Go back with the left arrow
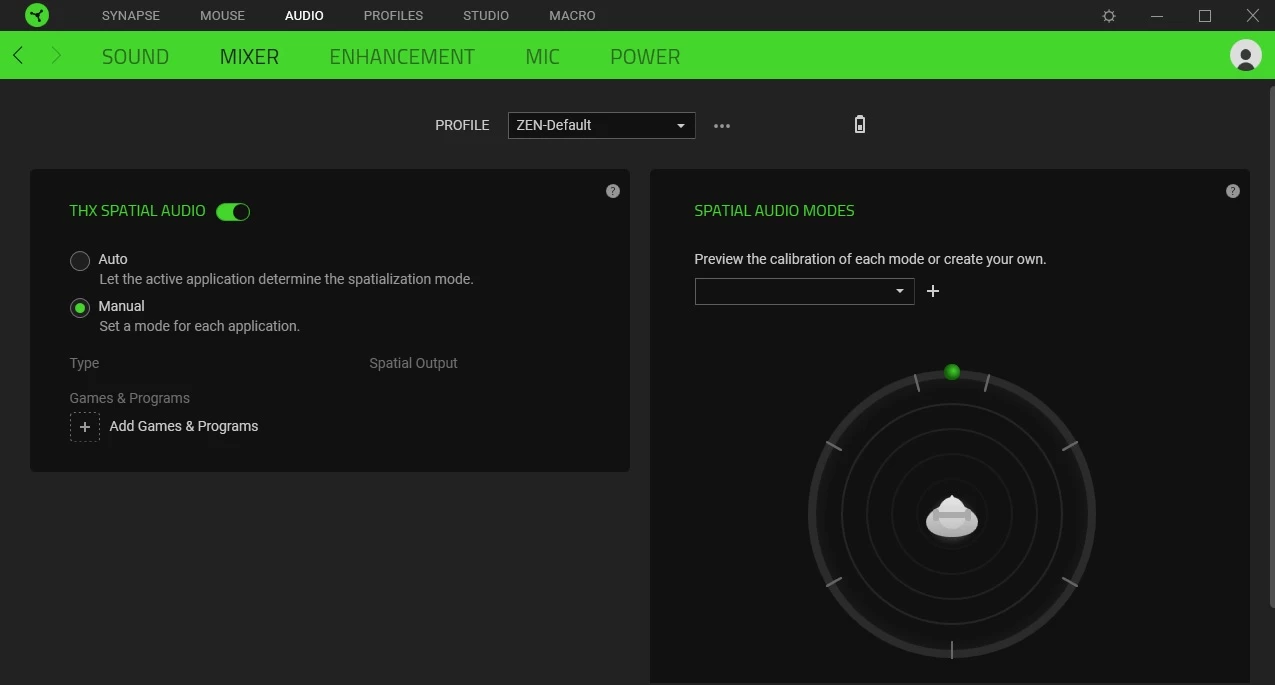Viewport: 1275px width, 685px height. 18,56
